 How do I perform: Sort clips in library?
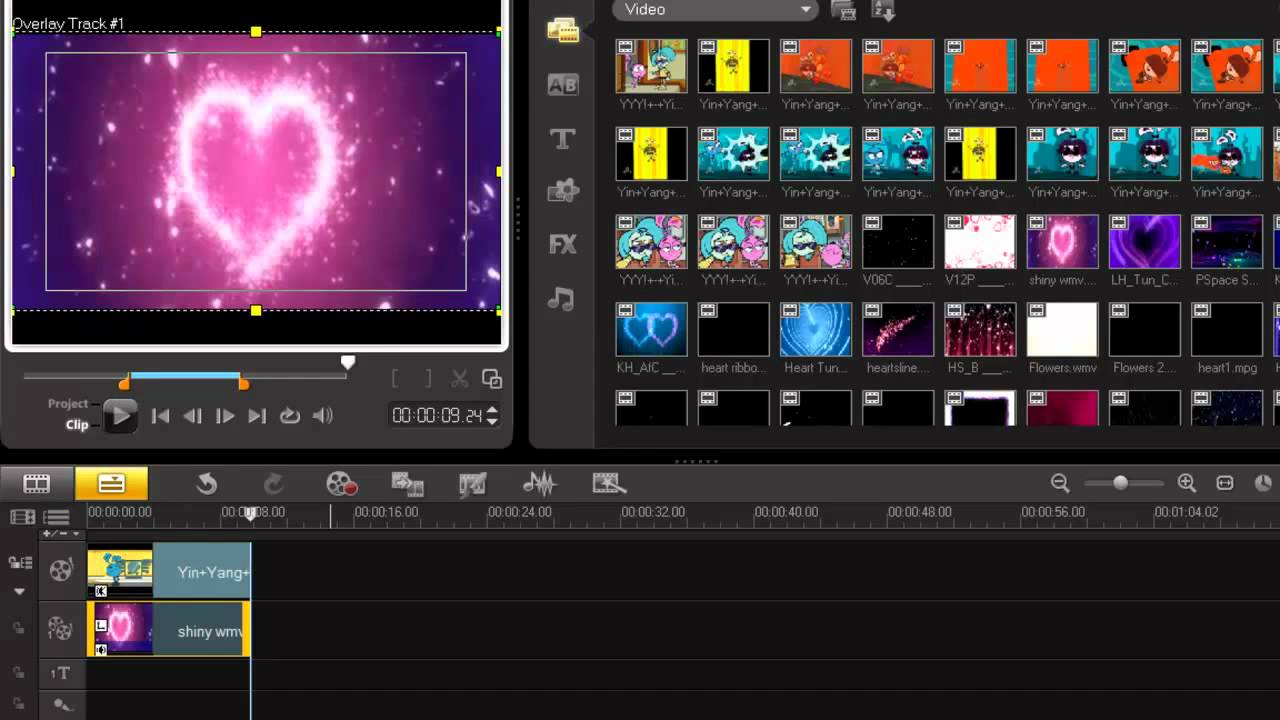pos(883,10)
